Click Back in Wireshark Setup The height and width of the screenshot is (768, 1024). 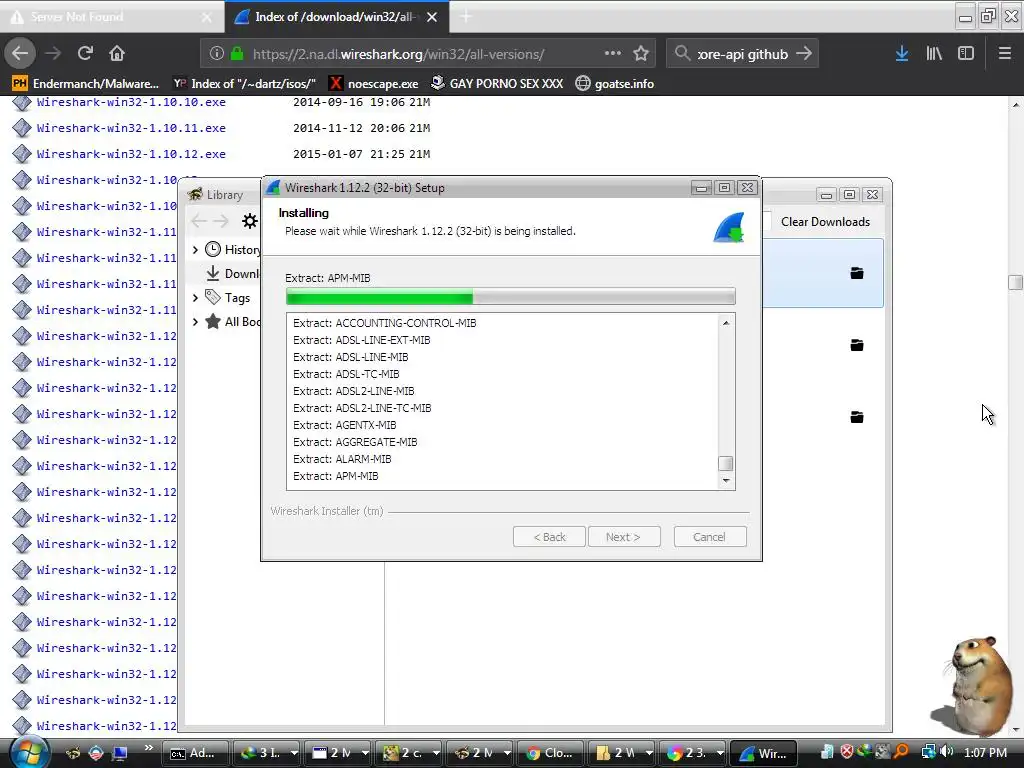tap(549, 537)
